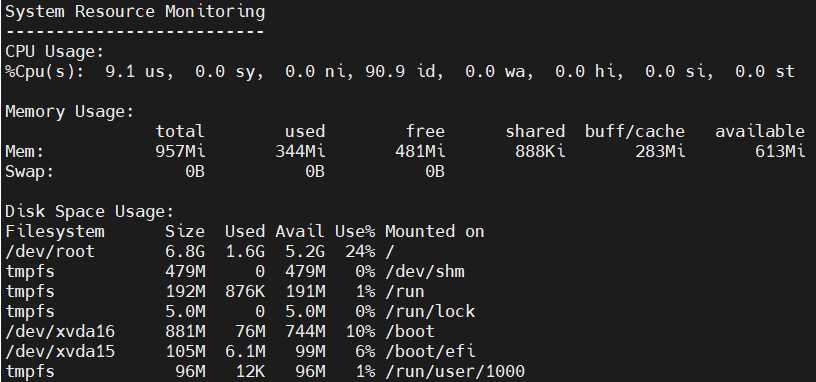Image resolution: width=816 pixels, height=382 pixels.
Task: Click the CPU Usage heading
Action: coord(55,52)
